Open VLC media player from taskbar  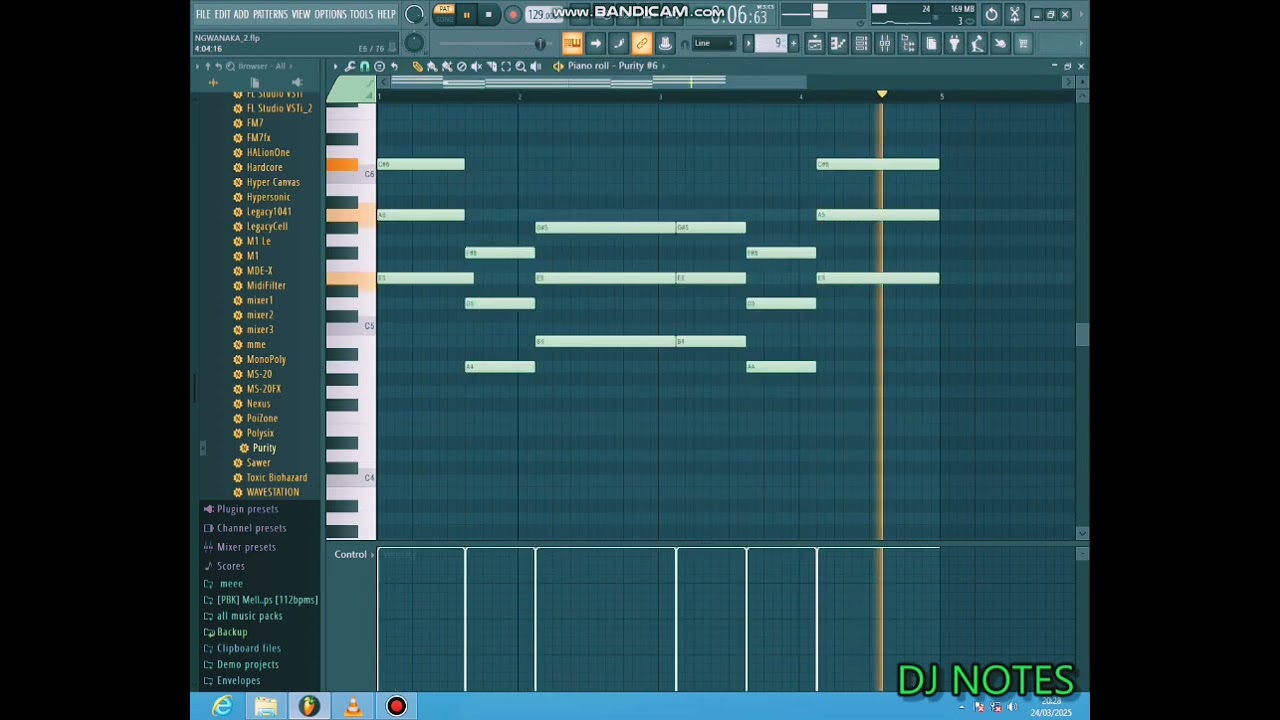pos(353,706)
